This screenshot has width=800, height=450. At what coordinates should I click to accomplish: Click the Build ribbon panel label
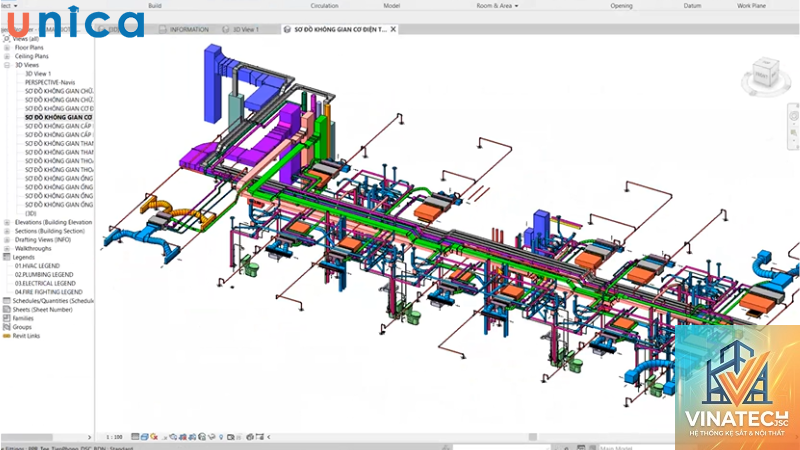pos(155,6)
